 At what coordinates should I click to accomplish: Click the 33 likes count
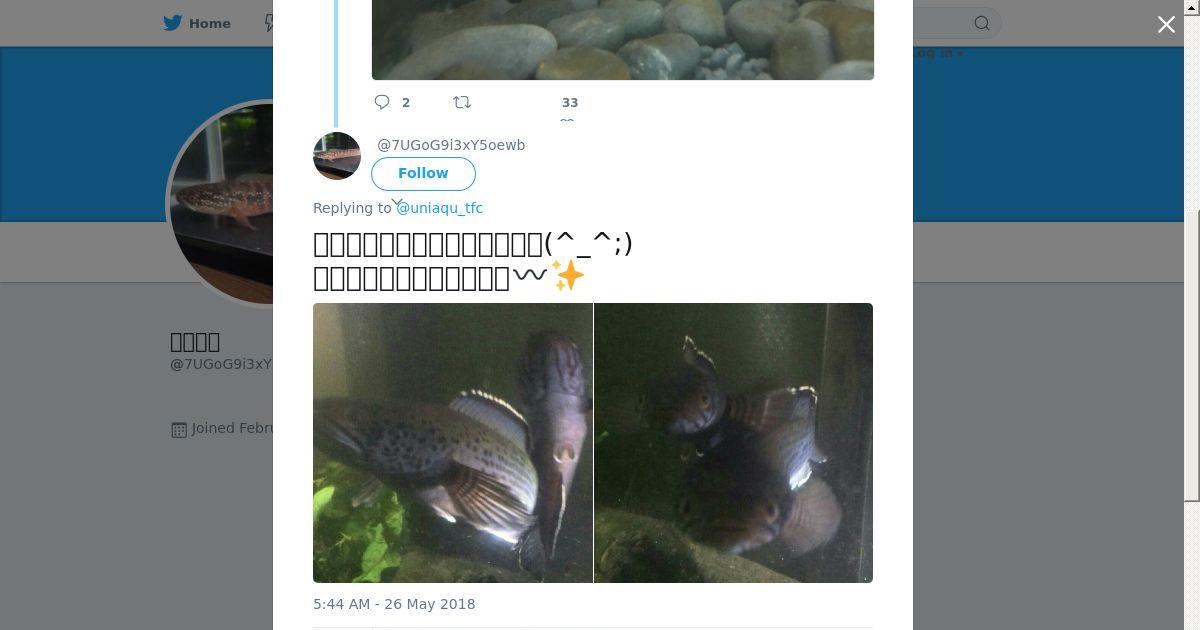click(x=570, y=102)
